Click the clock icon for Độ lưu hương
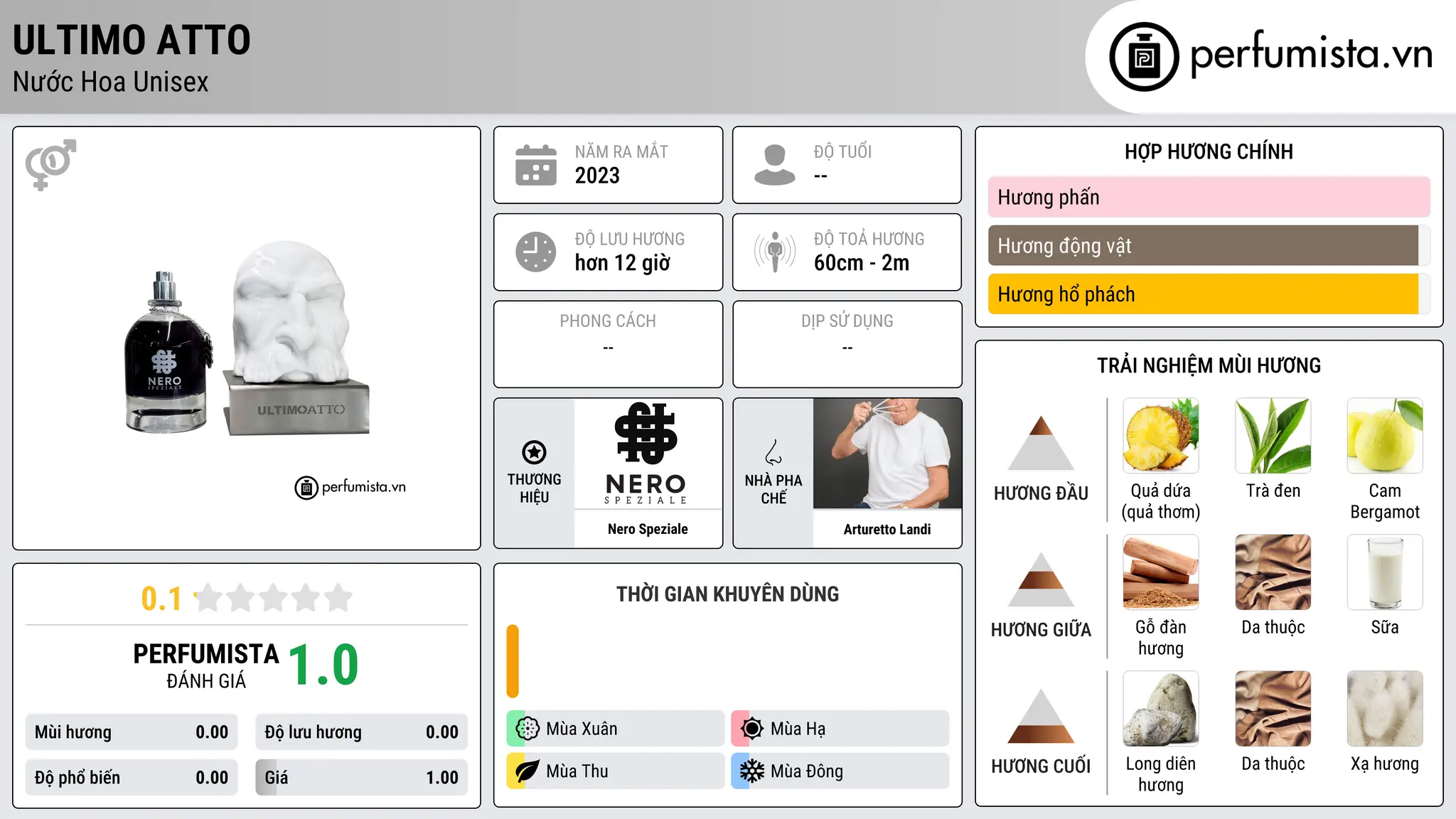1456x819 pixels. point(536,252)
